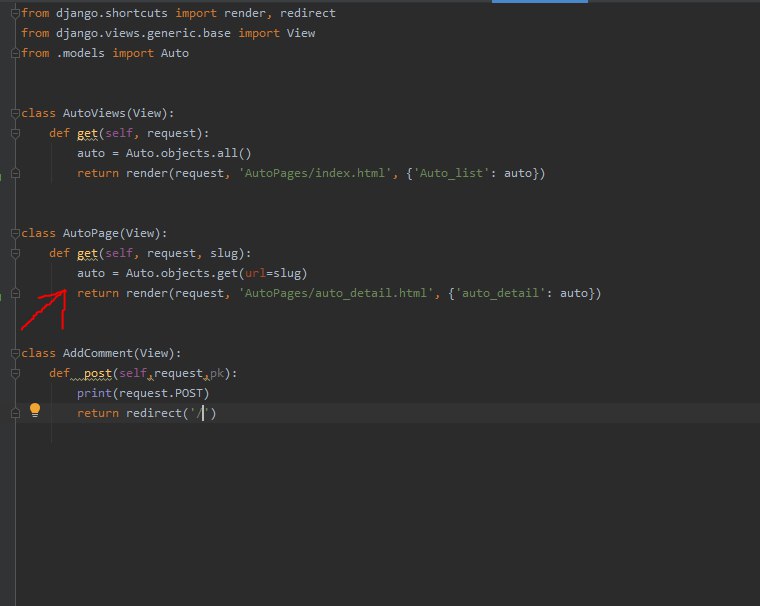The image size is (760, 606).
Task: Click the string 'AutoPages/auto_detail.html'
Action: pyautogui.click(x=336, y=293)
